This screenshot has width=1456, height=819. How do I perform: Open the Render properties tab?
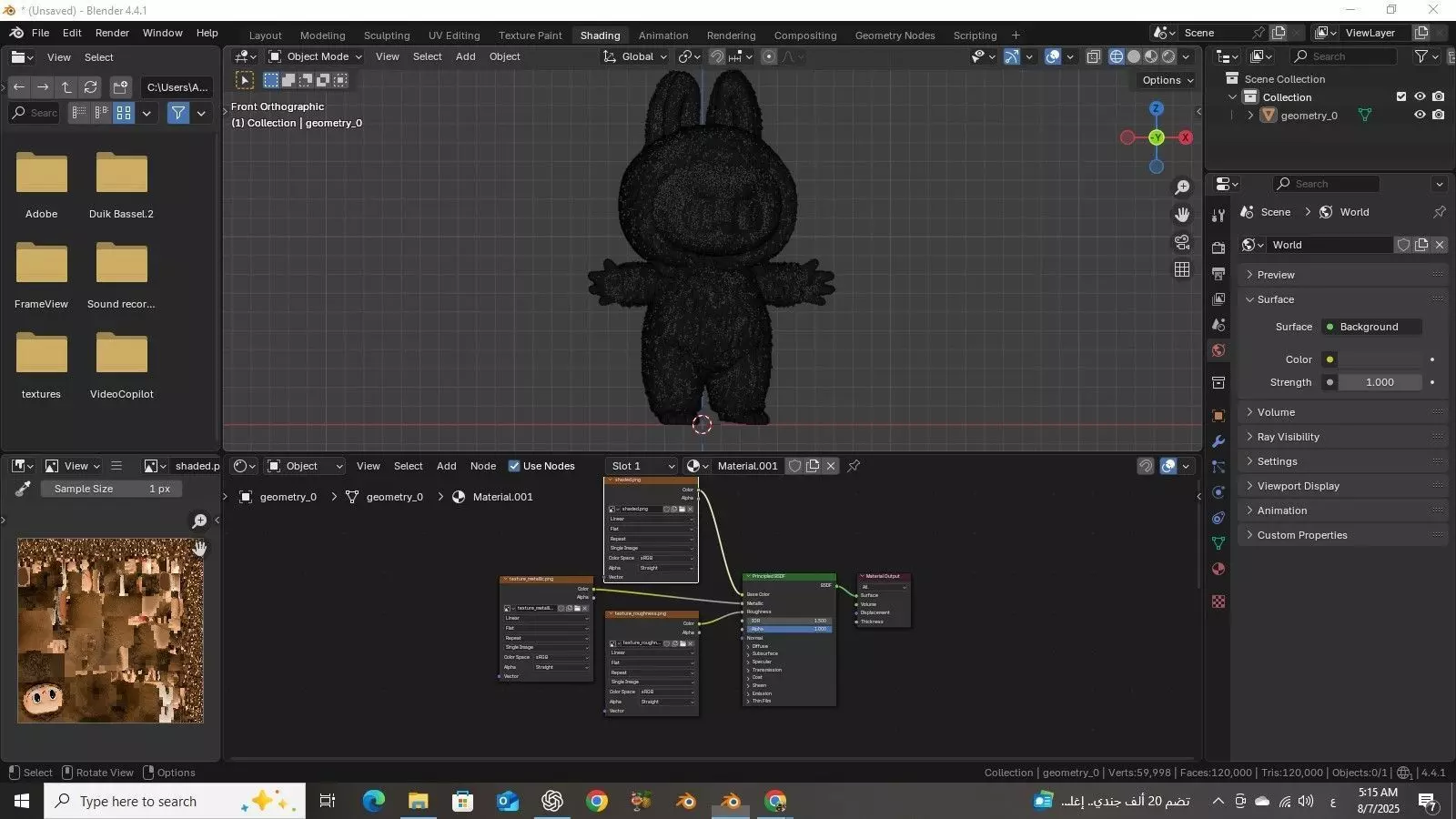(x=1218, y=248)
